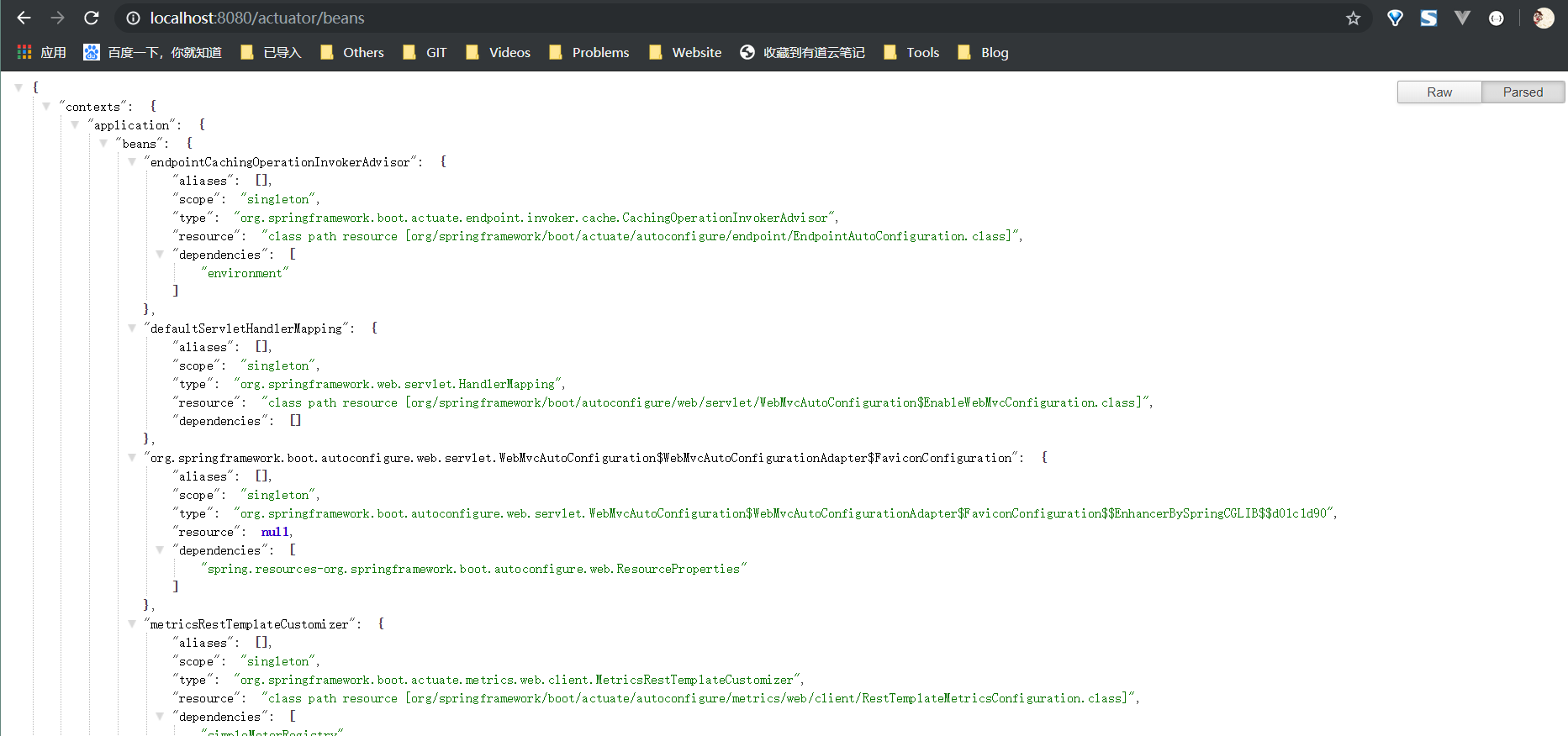The height and width of the screenshot is (736, 1568).
Task: Click the EnhancerBySpringCGLIB type value
Action: click(x=784, y=513)
